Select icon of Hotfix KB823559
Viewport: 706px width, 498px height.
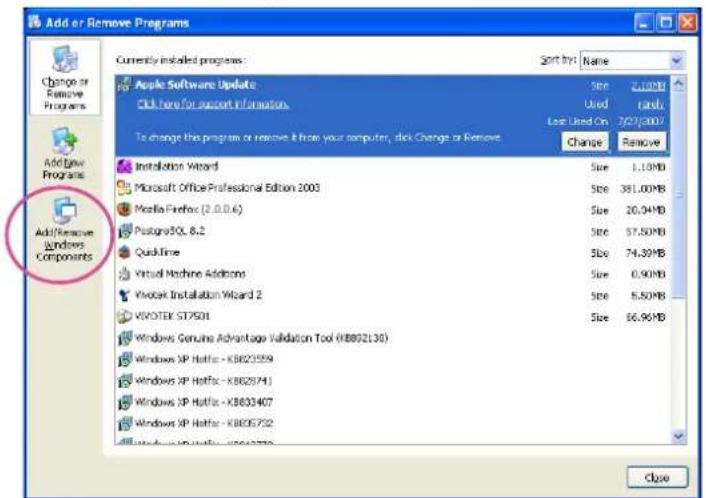point(125,359)
